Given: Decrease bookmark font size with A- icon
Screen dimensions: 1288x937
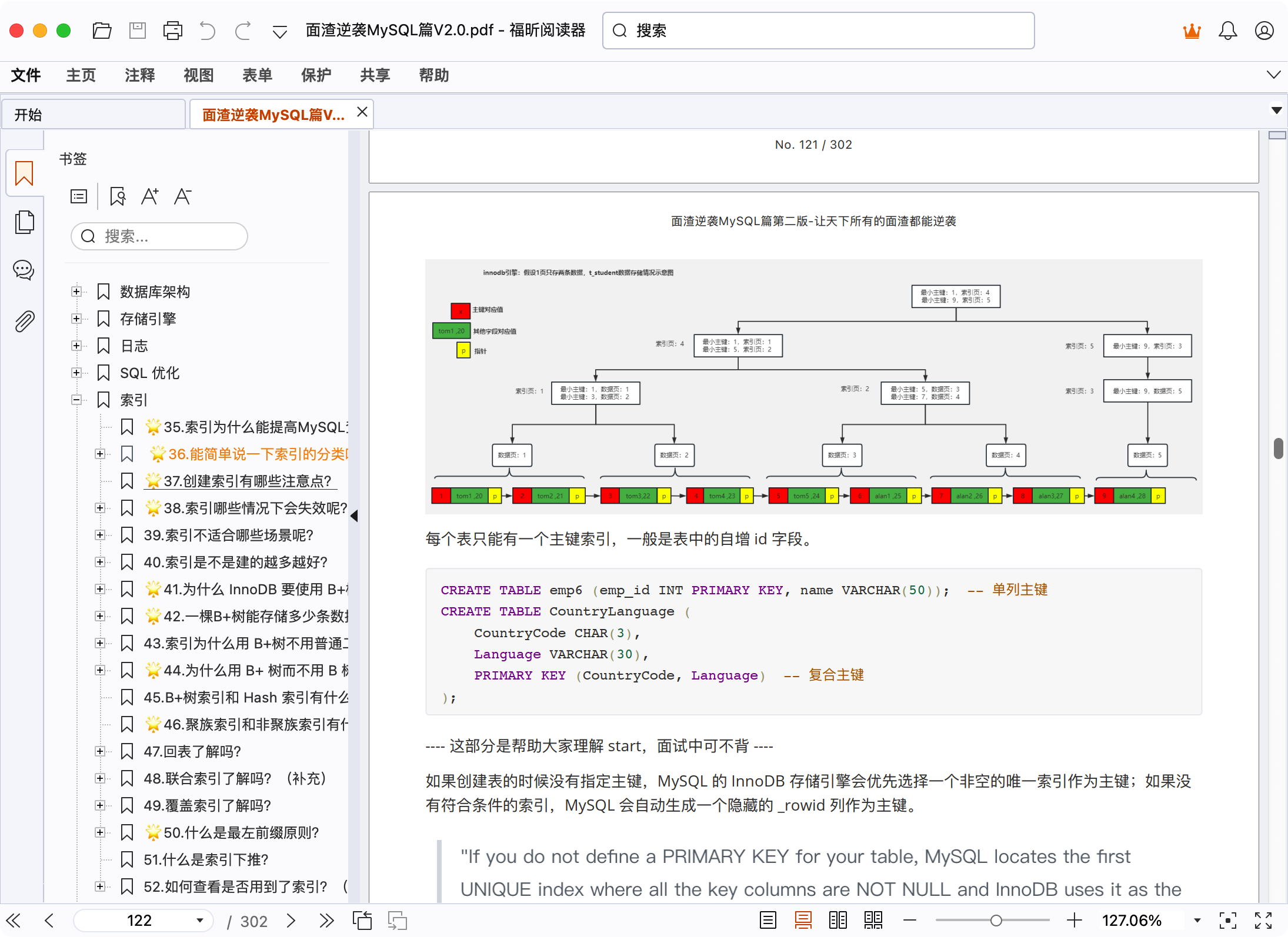Looking at the screenshot, I should click(x=183, y=196).
